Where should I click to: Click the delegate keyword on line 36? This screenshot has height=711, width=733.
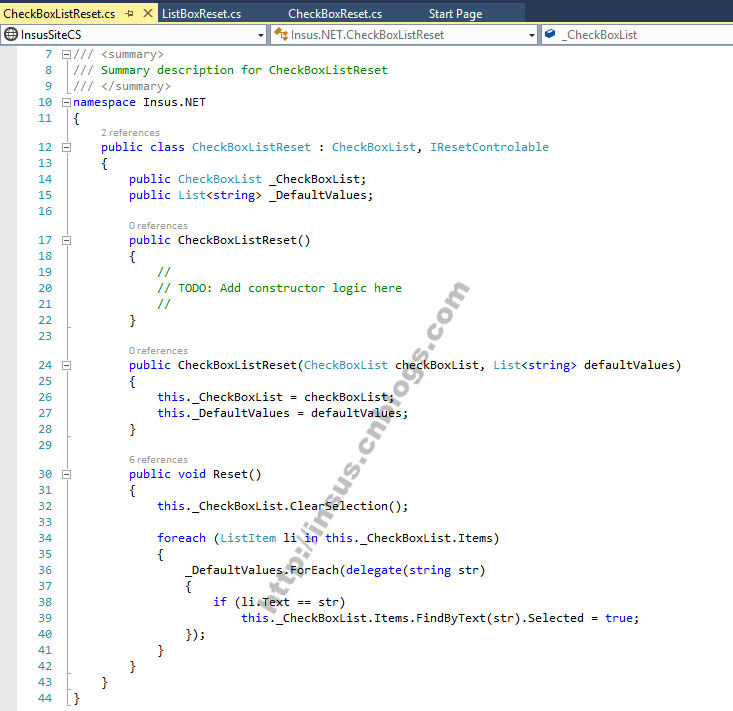point(374,570)
